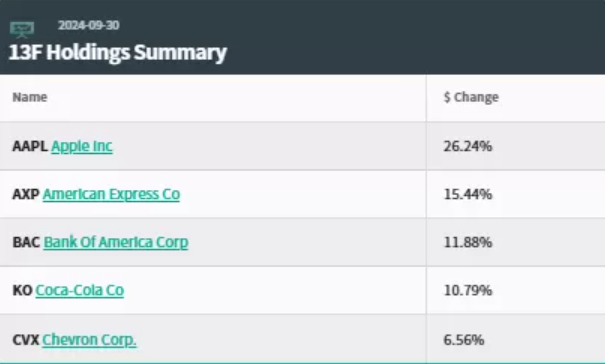This screenshot has width=605, height=364.
Task: Click the 6.56% change value
Action: (464, 340)
